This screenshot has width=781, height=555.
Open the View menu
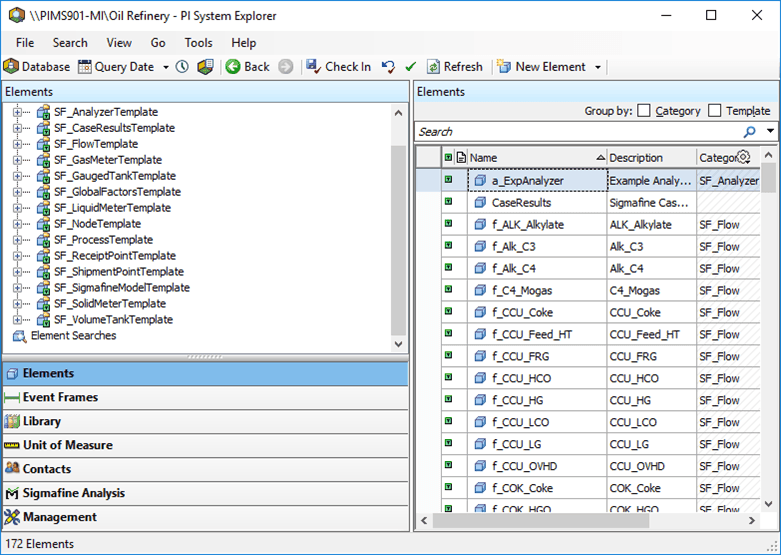tap(119, 43)
